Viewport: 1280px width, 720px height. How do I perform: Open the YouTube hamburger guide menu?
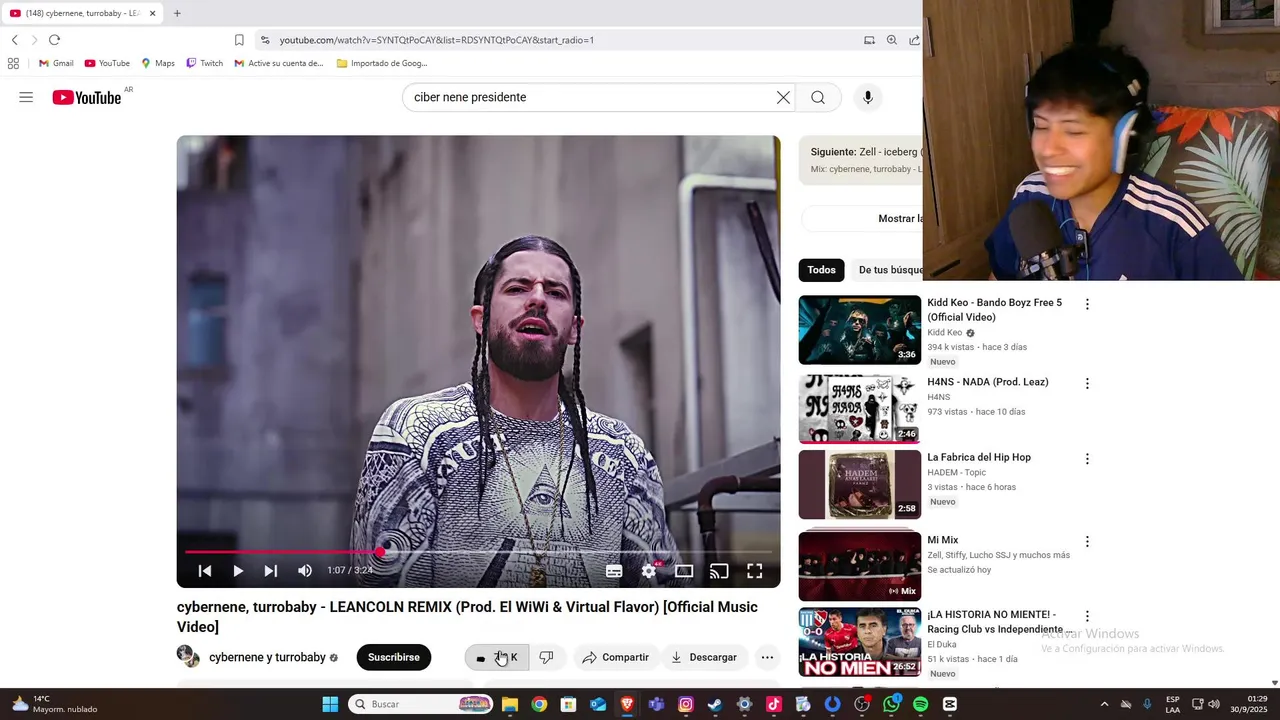26,97
